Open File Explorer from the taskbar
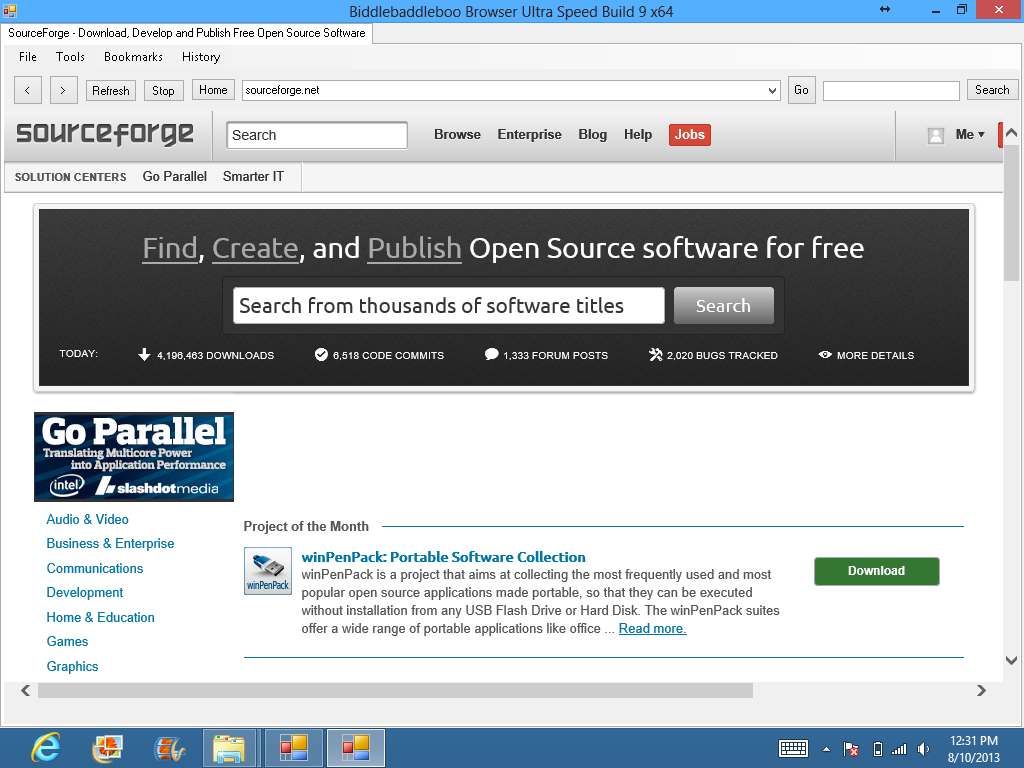Image resolution: width=1024 pixels, height=768 pixels. click(x=229, y=748)
